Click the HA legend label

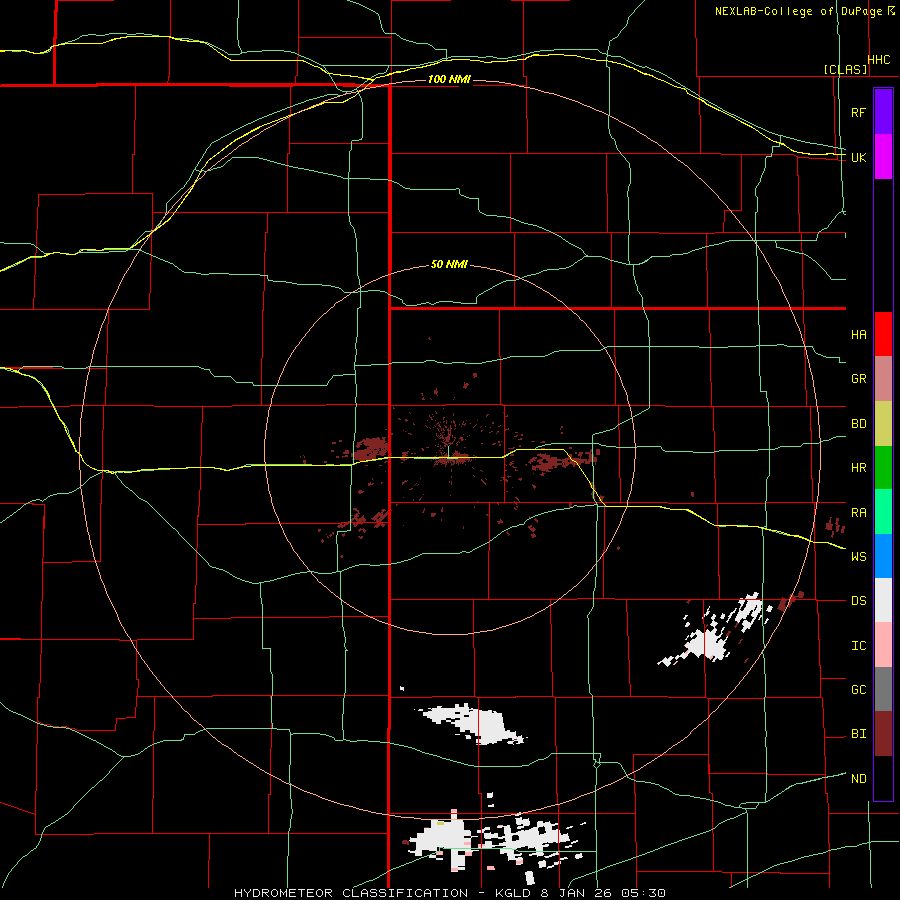(858, 335)
